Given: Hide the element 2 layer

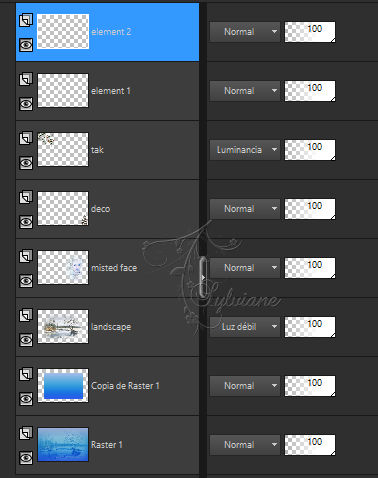Looking at the screenshot, I should click(26, 45).
